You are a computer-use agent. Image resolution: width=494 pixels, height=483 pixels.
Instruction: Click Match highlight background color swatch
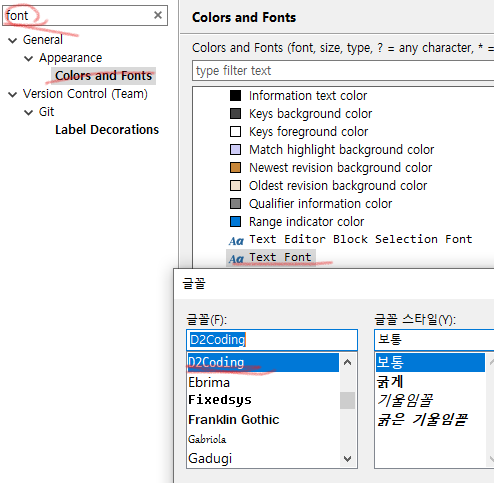235,150
